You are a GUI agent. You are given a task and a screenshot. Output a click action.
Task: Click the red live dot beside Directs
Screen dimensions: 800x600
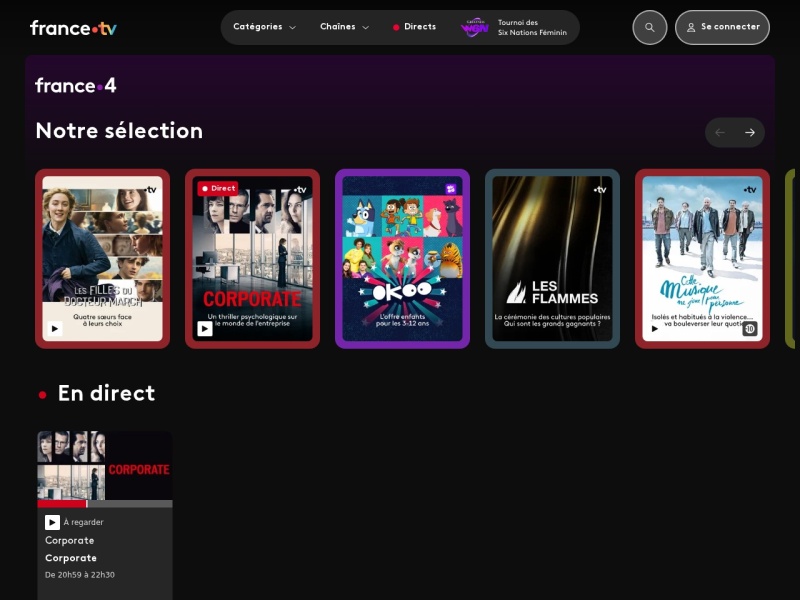click(x=396, y=28)
